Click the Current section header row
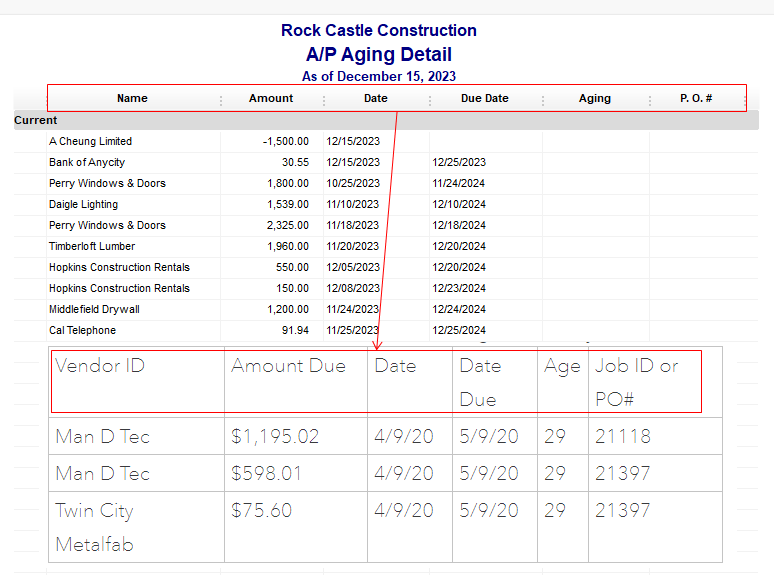Viewport: 774px width, 575px height. (x=36, y=120)
